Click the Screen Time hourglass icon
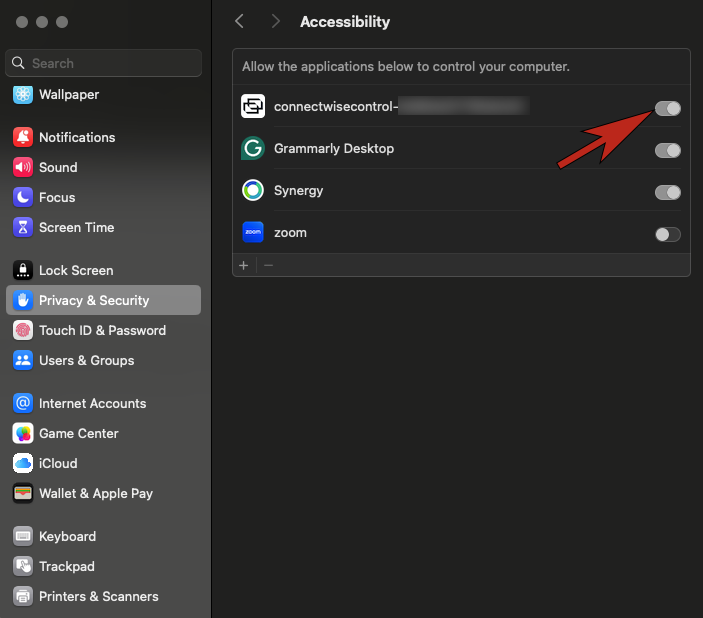 (22, 227)
